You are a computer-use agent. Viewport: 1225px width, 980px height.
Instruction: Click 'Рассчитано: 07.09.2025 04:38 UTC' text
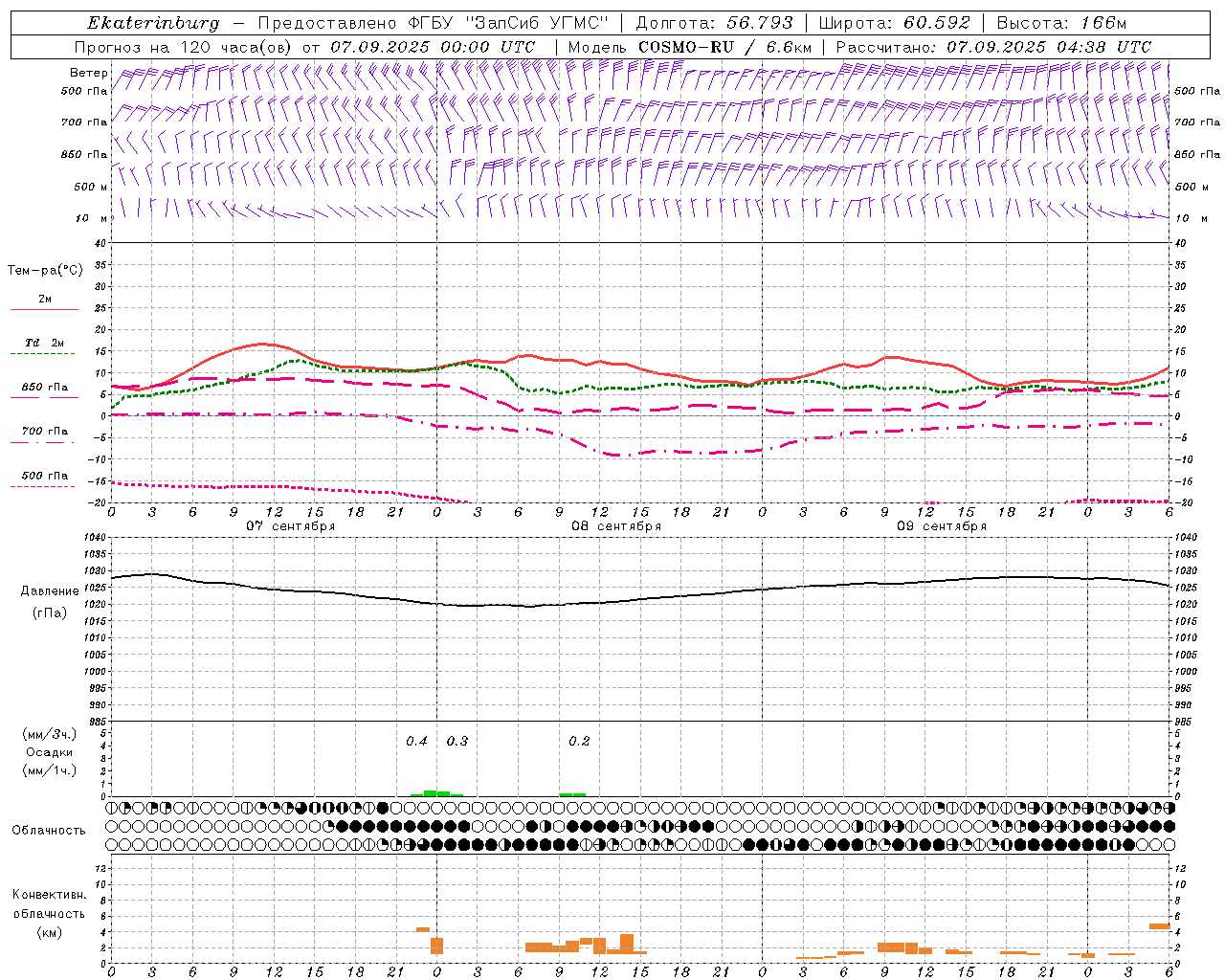click(x=993, y=47)
